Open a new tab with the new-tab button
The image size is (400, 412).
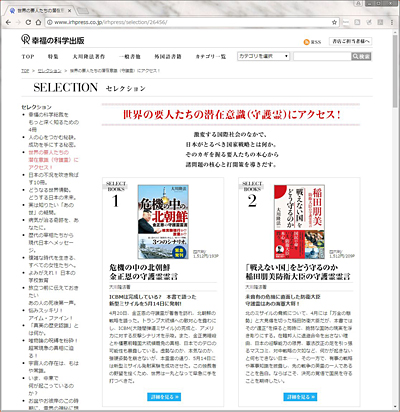pyautogui.click(x=83, y=11)
